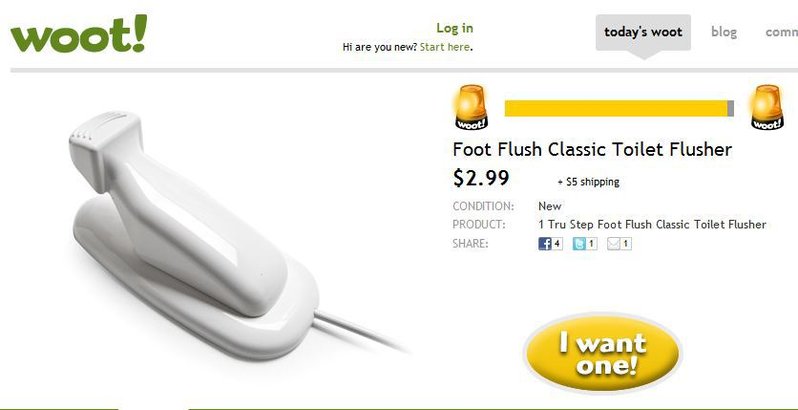The width and height of the screenshot is (798, 410).
Task: Click the $2.99 price text
Action: pyautogui.click(x=481, y=178)
